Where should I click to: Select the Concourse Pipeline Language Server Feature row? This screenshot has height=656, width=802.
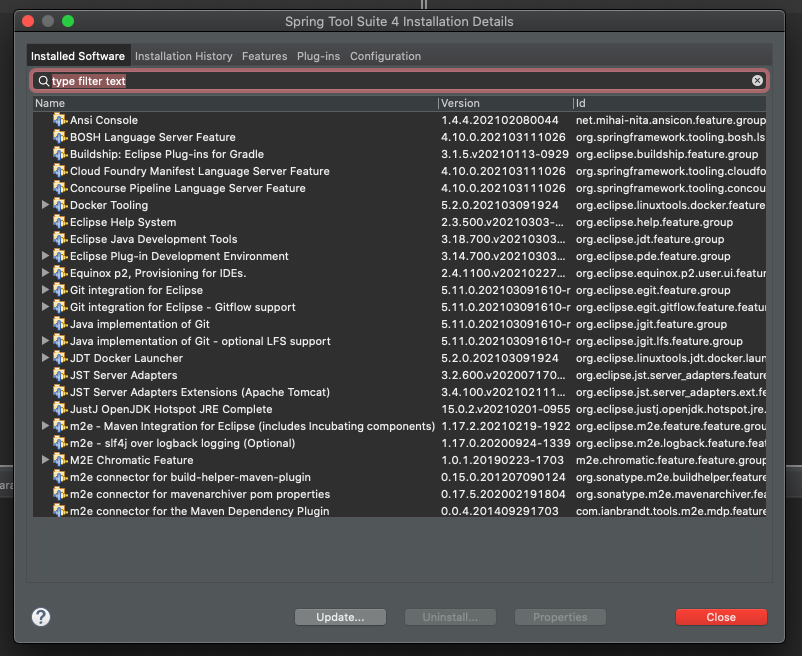click(x=399, y=188)
